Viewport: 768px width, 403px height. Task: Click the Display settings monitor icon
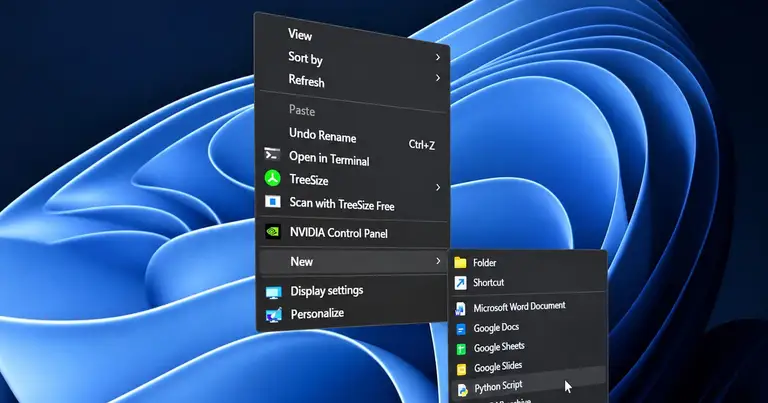tap(274, 293)
